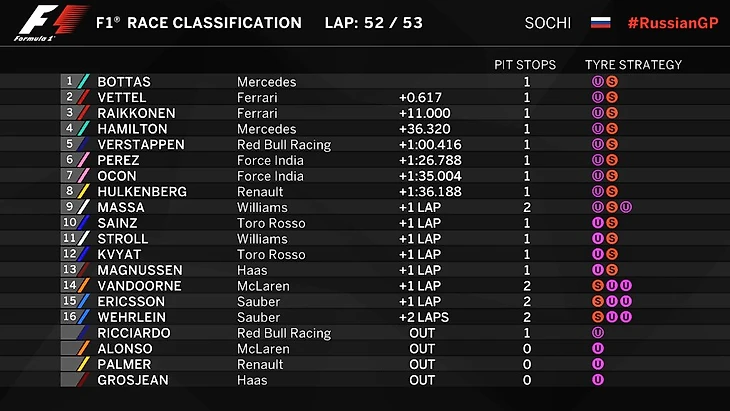This screenshot has height=411, width=730.
Task: Click the PIT STOPS column header
Action: [525, 65]
